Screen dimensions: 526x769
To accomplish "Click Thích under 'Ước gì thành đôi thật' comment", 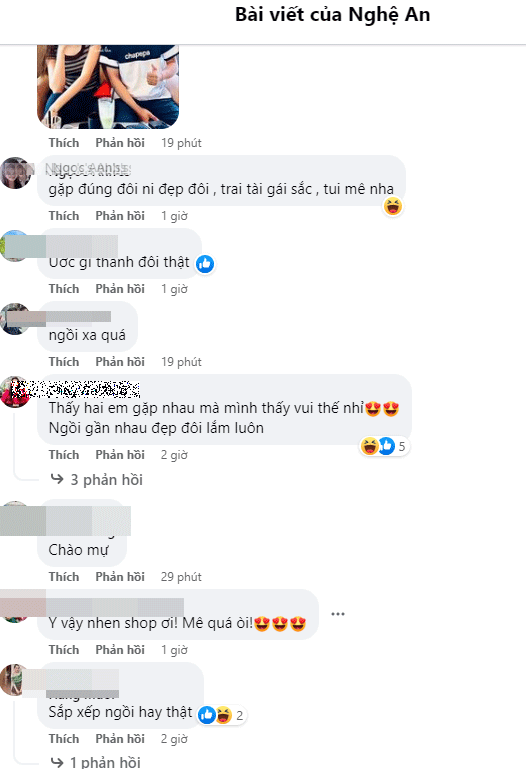I will pyautogui.click(x=64, y=289).
